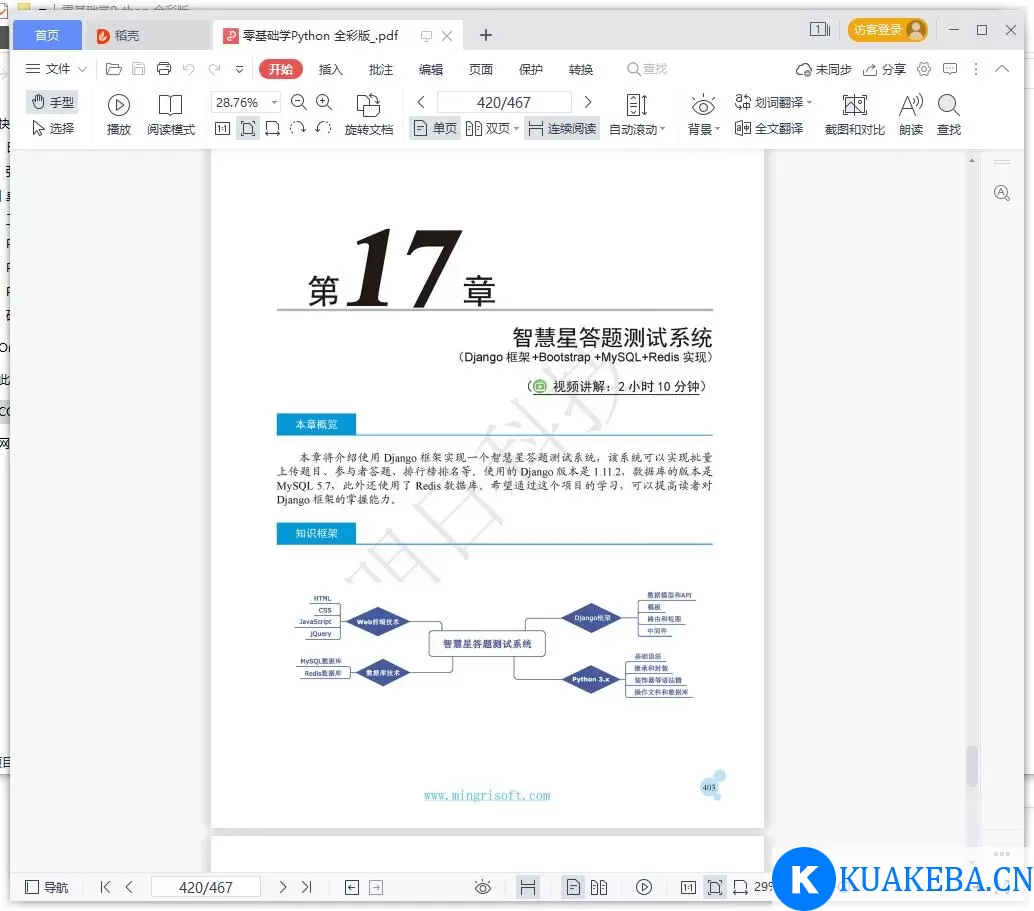Jump to last page in status bar
The height and width of the screenshot is (911, 1034).
coord(307,887)
